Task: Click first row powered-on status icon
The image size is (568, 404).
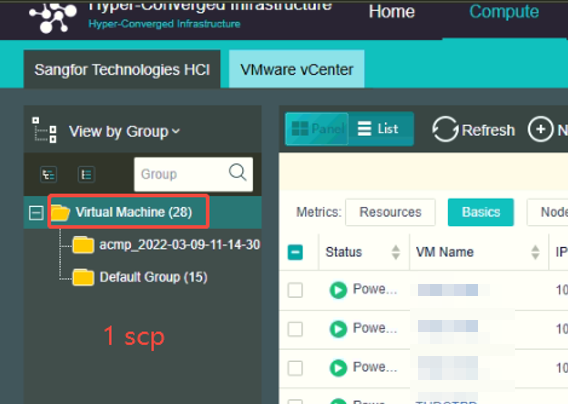Action: point(339,290)
